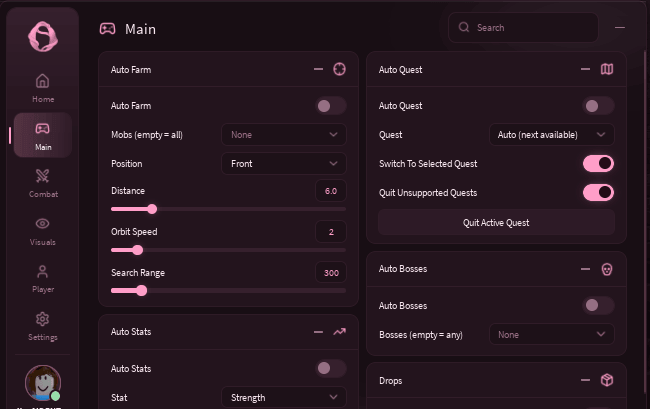
Task: Click the Distance value box 6.0
Action: 331,191
